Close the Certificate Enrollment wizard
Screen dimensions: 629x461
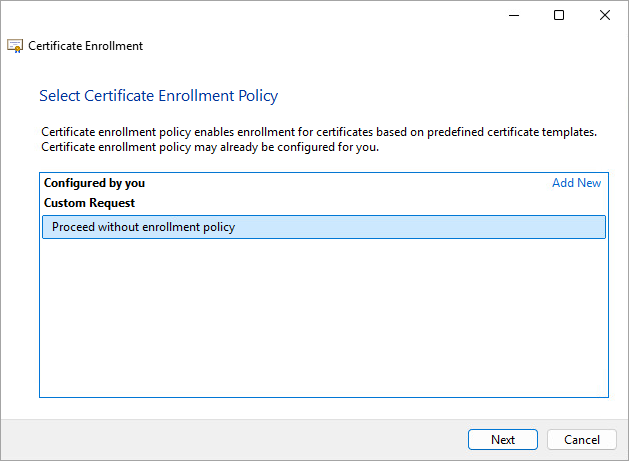(605, 15)
